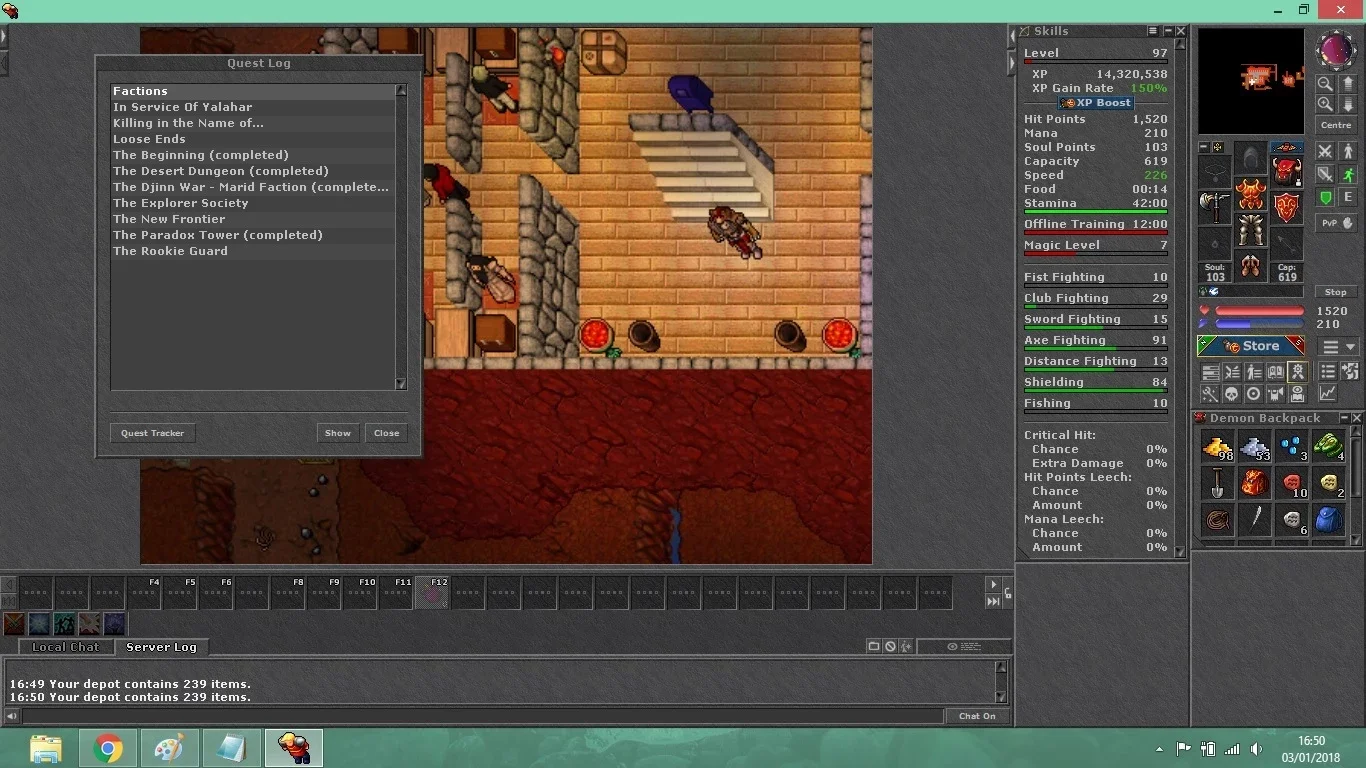Toggle the PvP mode button
1366x768 pixels.
(1336, 223)
